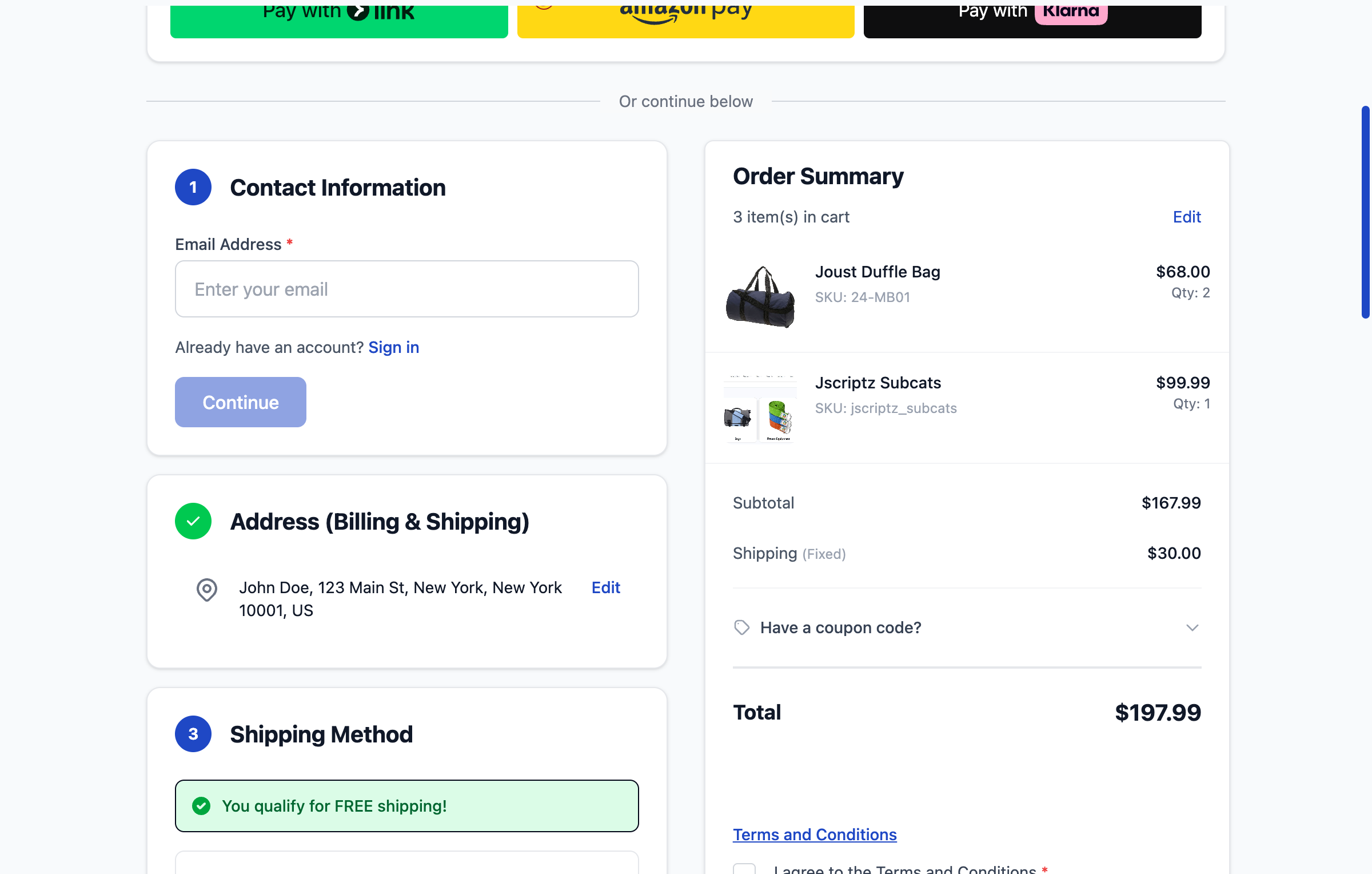
Task: Click the green checkmark on the Address step
Action: click(193, 521)
